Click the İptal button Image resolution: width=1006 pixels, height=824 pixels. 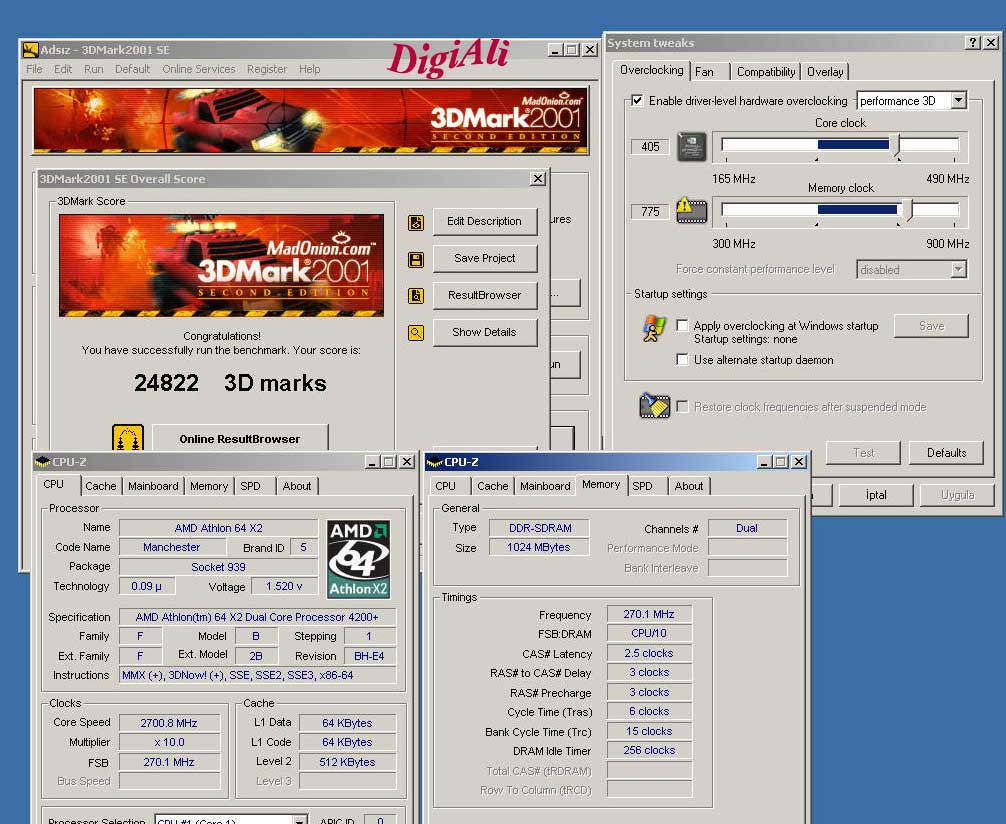click(x=876, y=495)
